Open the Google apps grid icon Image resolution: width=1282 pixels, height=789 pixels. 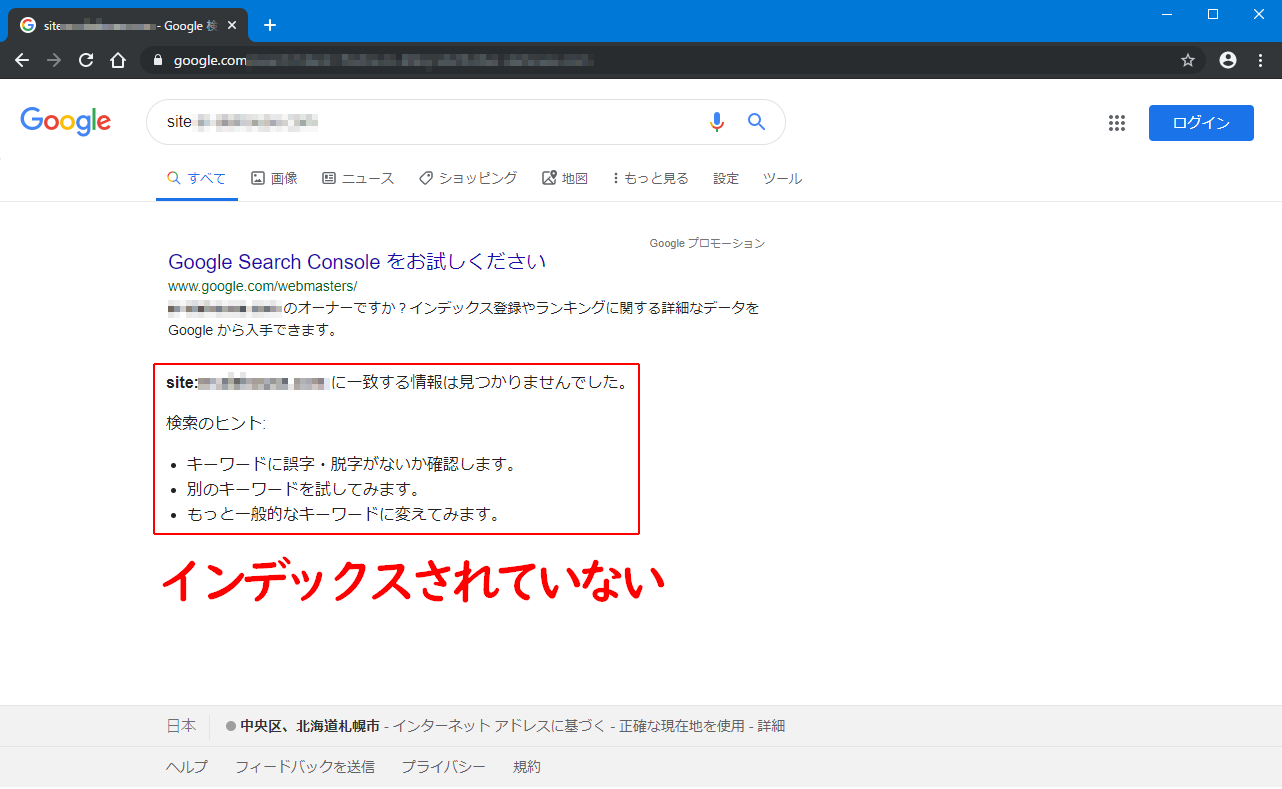click(1117, 123)
